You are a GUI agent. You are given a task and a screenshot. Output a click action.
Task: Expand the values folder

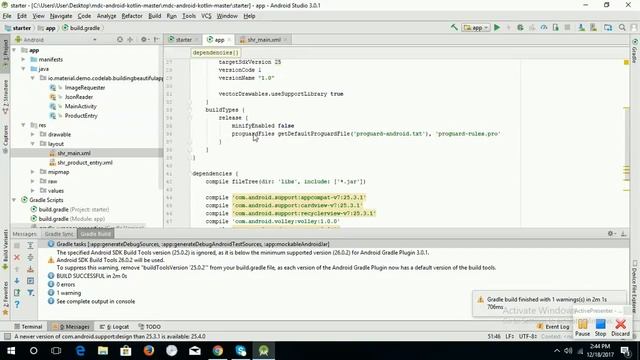click(33, 191)
